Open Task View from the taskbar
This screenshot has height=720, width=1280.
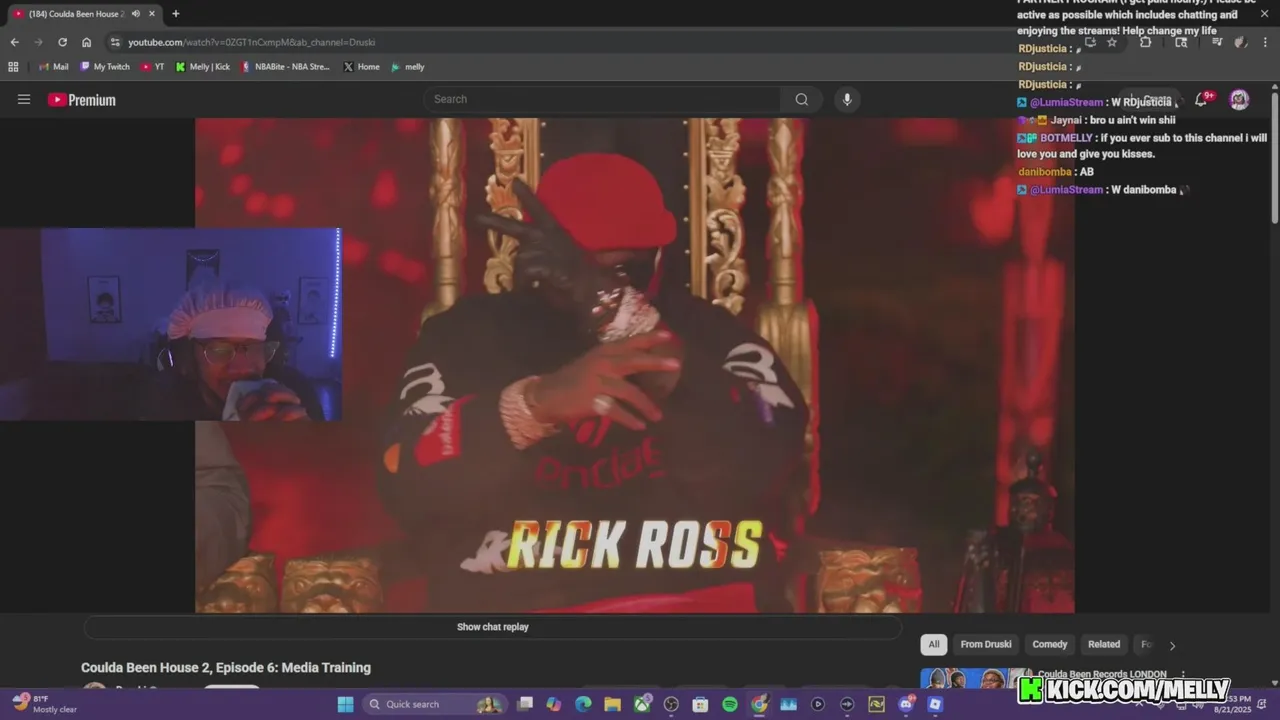click(525, 704)
